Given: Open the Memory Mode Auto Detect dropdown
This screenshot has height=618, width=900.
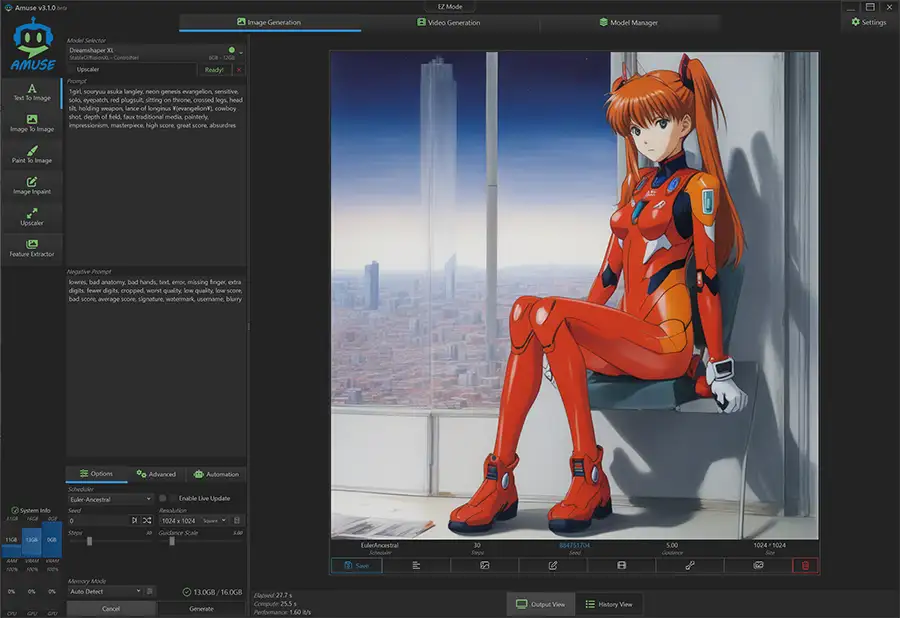Looking at the screenshot, I should click(x=106, y=591).
